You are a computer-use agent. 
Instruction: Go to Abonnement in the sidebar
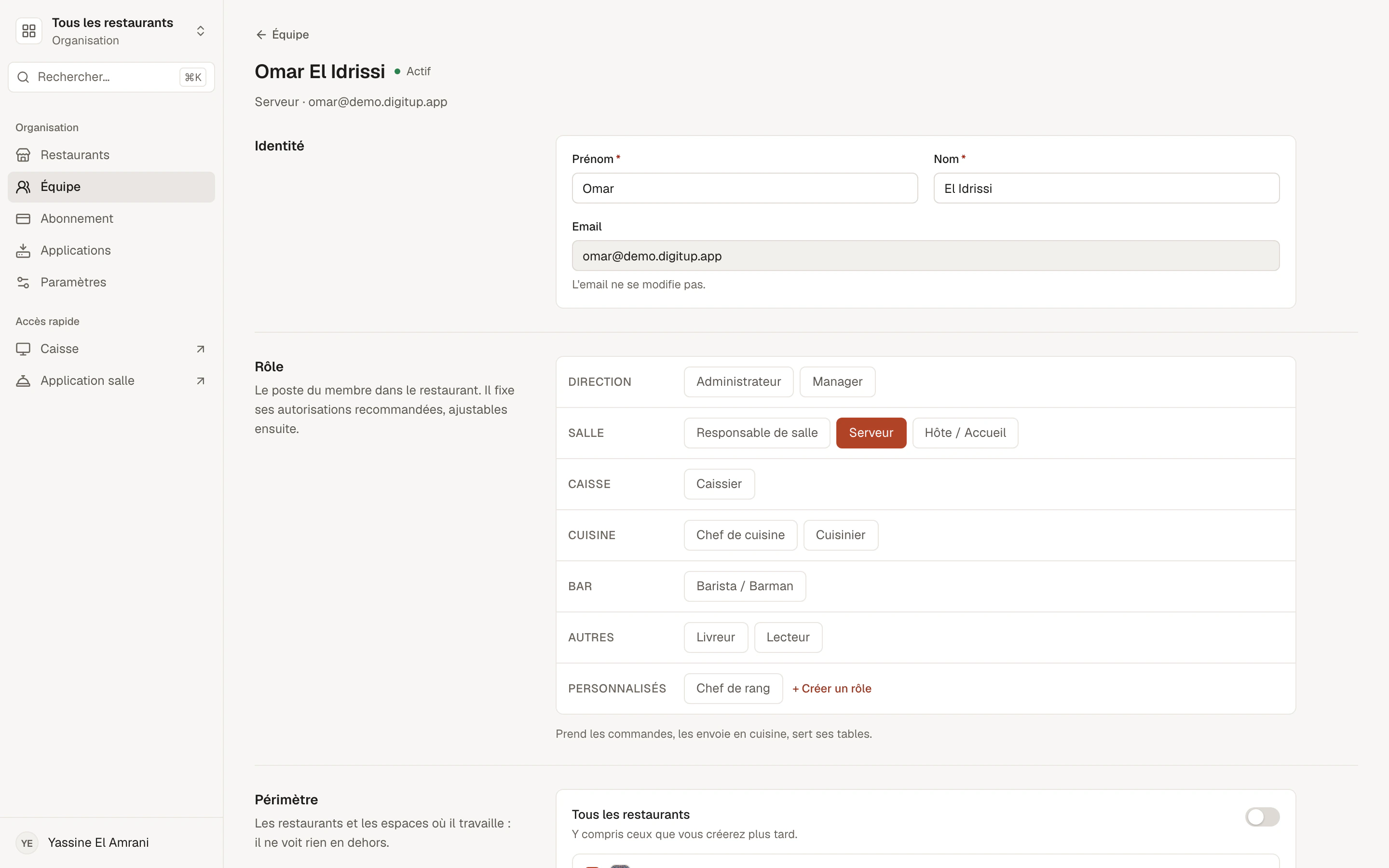[111, 219]
